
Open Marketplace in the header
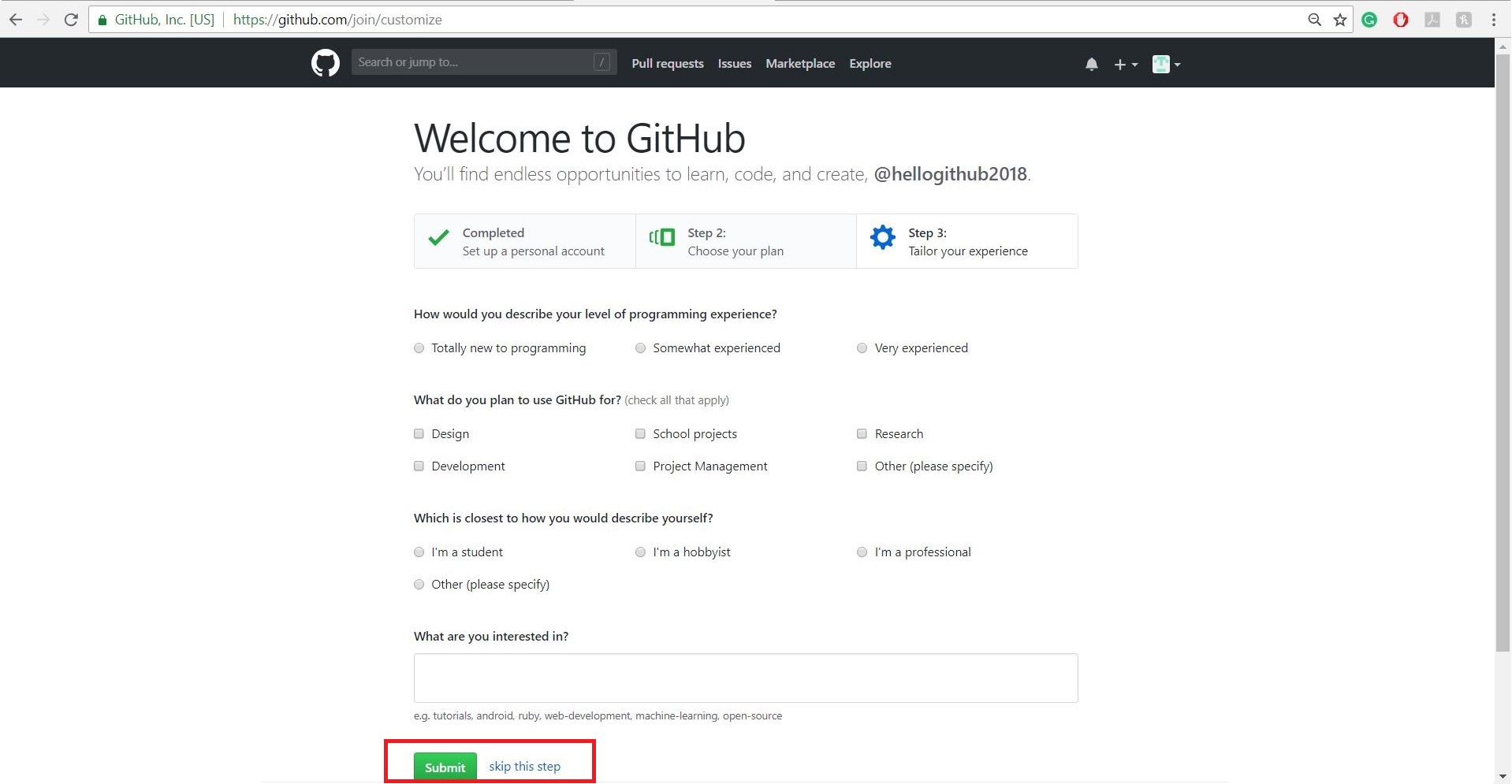pos(800,64)
